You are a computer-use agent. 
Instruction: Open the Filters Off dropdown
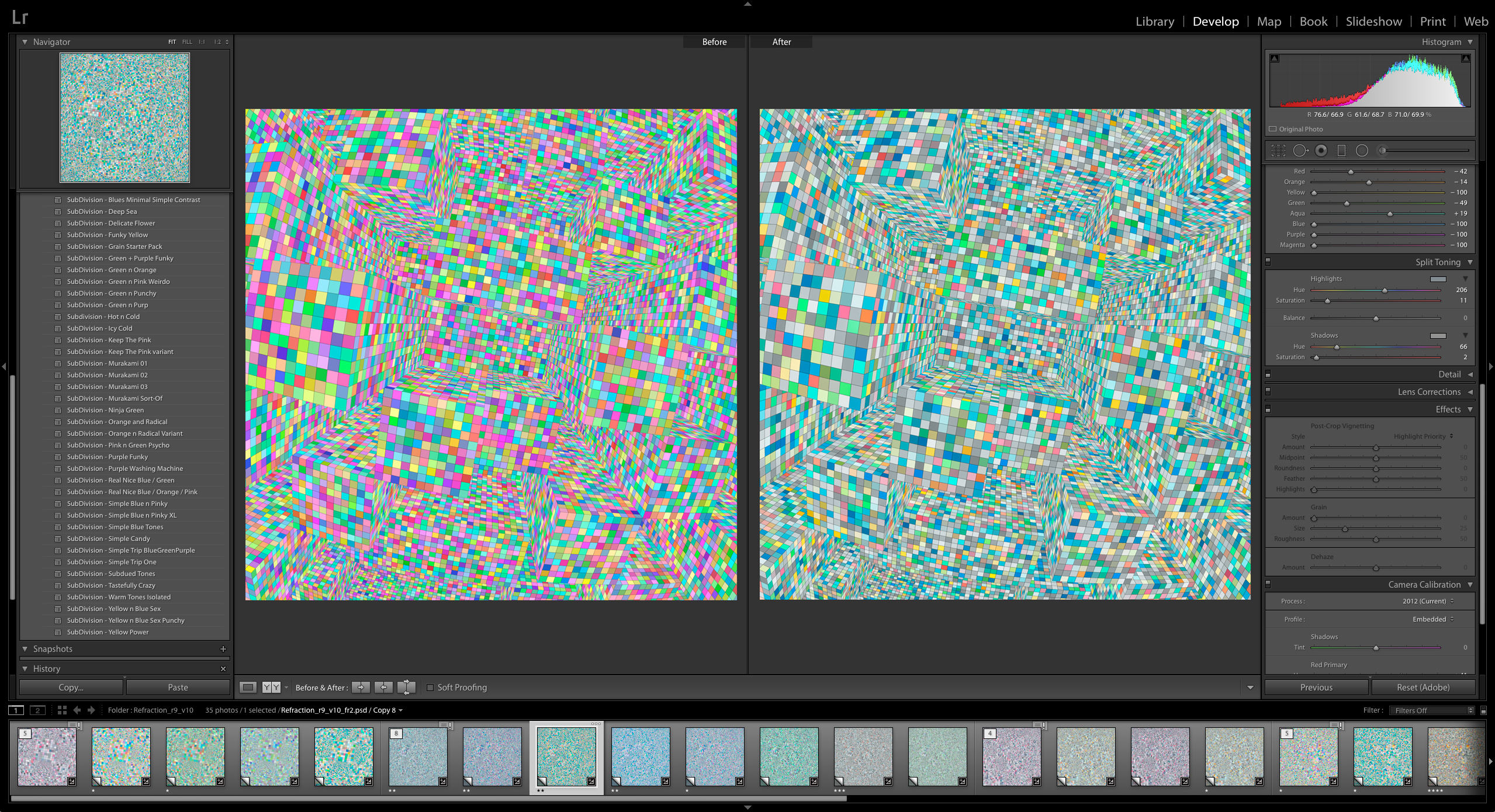click(1432, 710)
